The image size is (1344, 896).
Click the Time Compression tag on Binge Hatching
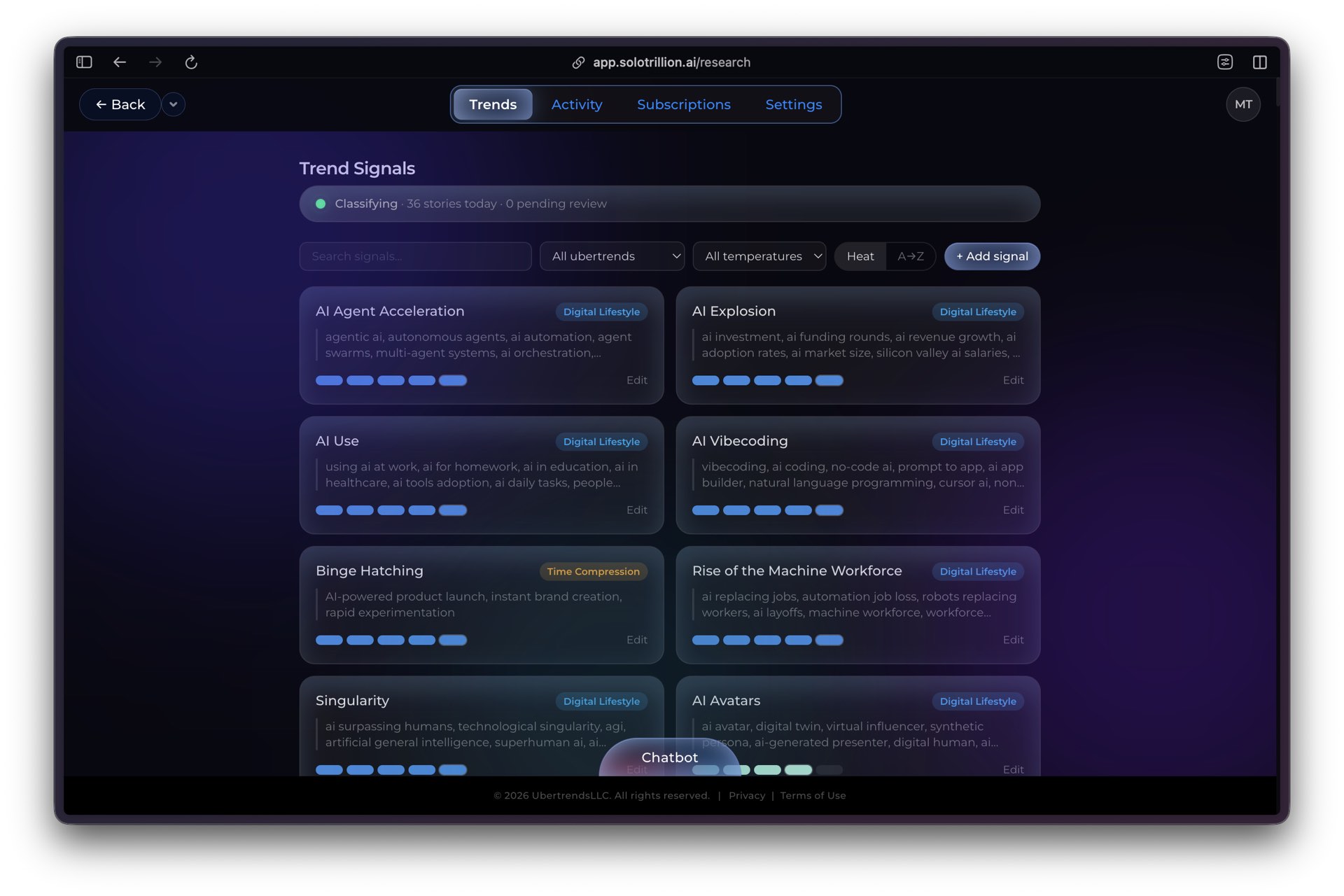(594, 571)
